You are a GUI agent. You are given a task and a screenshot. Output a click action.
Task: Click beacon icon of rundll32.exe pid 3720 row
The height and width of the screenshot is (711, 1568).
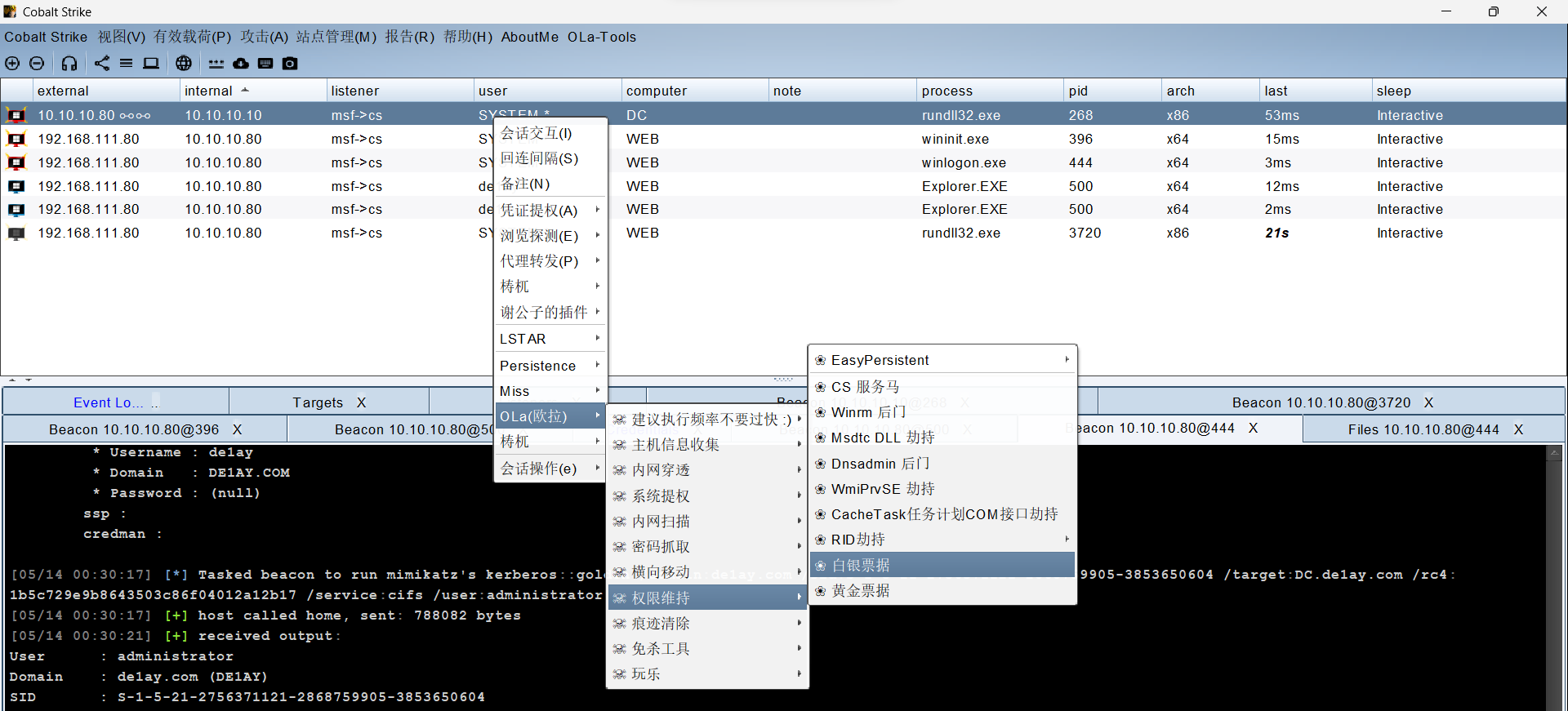pos(16,233)
